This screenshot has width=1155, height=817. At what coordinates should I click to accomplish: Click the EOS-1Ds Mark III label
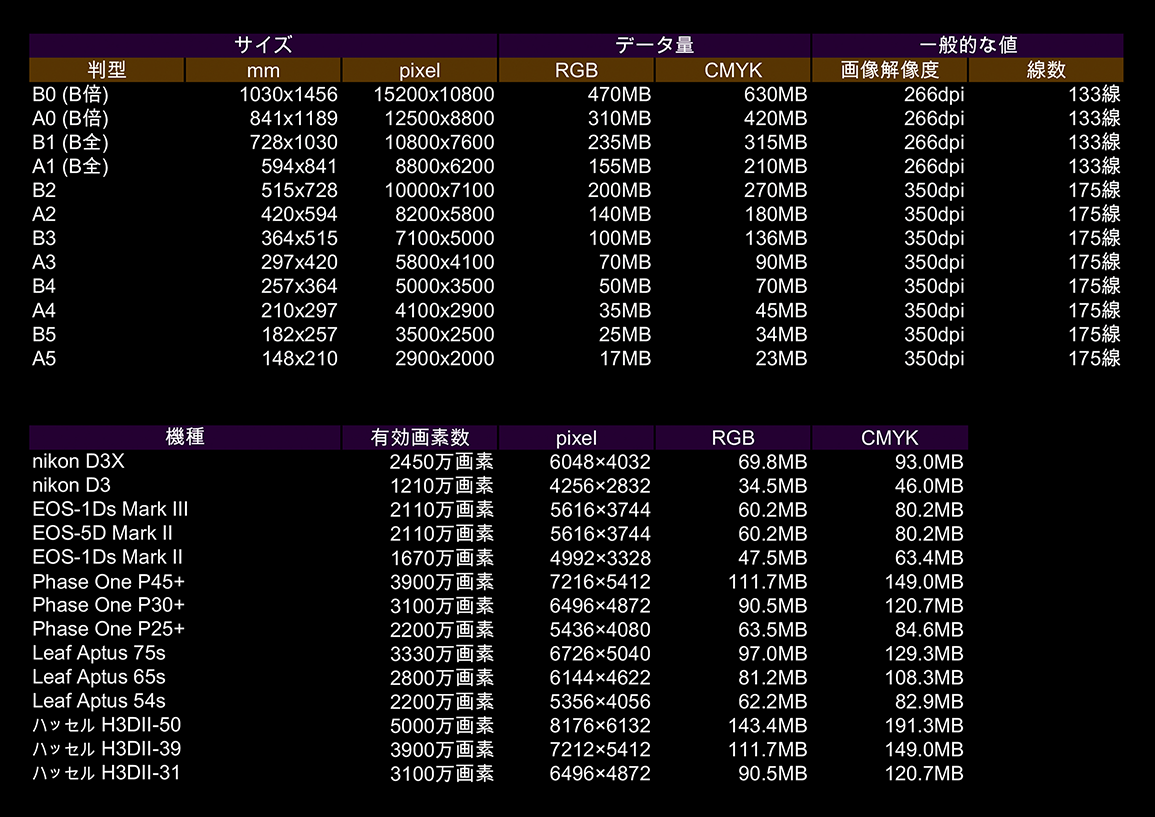point(110,510)
